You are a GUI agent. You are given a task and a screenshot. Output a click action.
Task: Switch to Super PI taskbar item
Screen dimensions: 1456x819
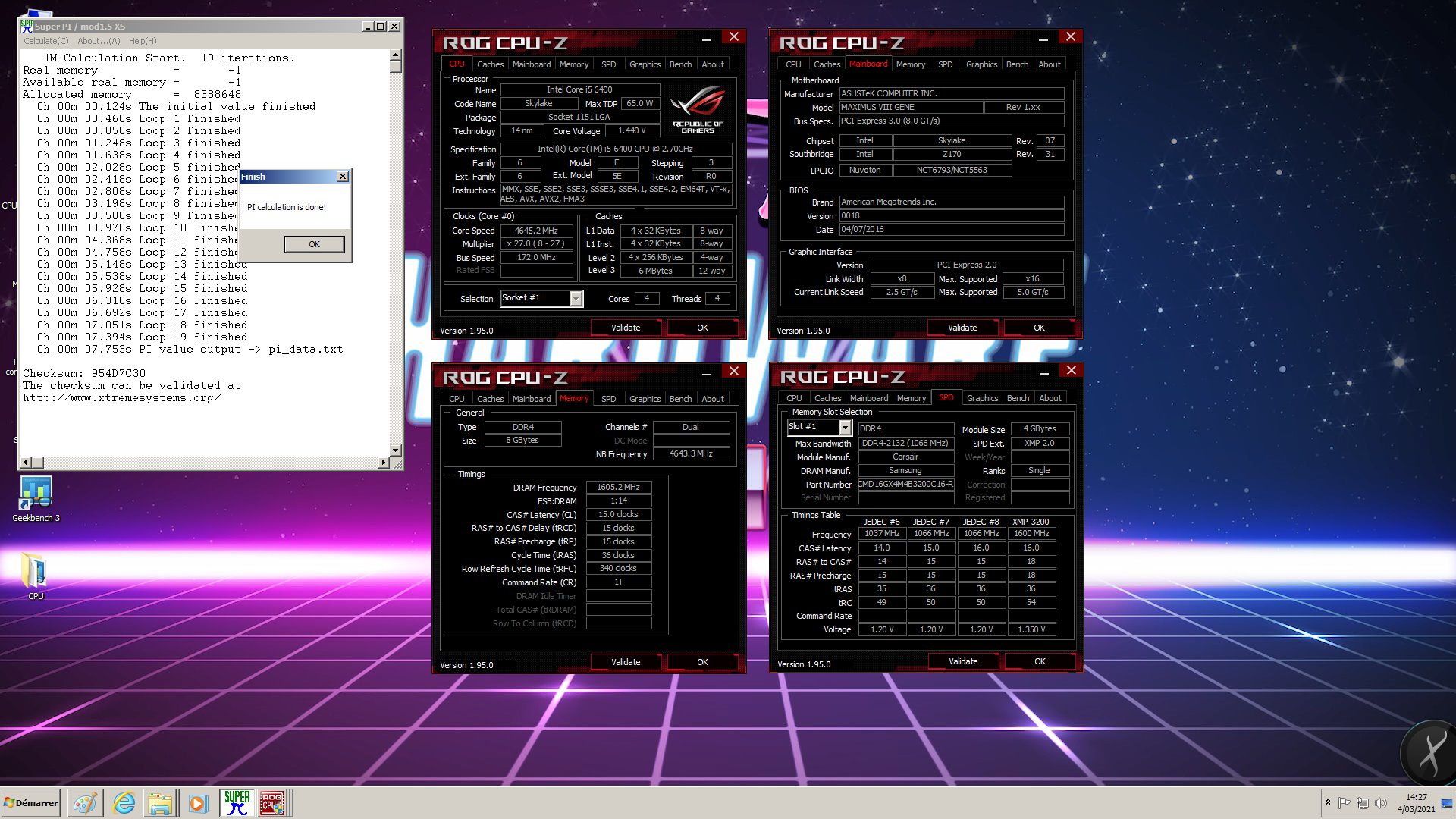(237, 803)
